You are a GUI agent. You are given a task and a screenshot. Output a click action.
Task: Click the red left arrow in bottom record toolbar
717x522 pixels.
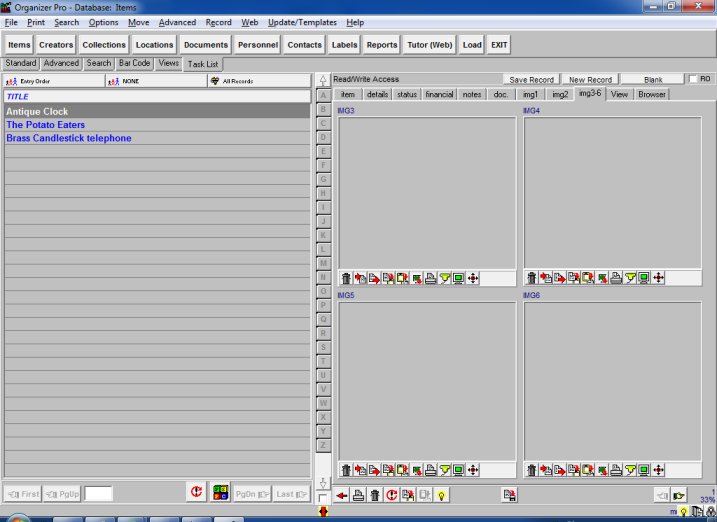[342, 495]
